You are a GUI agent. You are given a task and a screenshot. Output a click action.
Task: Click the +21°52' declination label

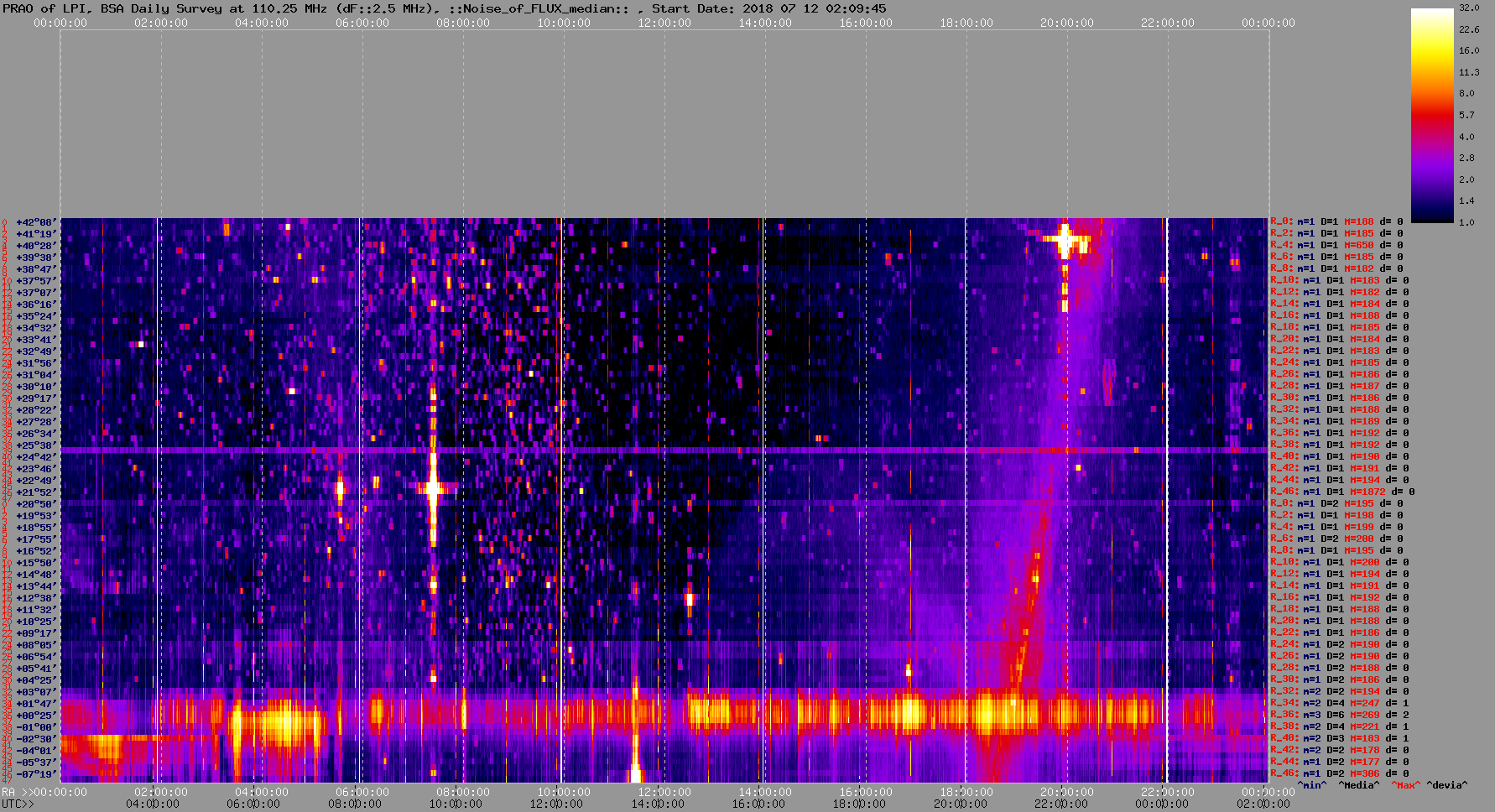[36, 492]
